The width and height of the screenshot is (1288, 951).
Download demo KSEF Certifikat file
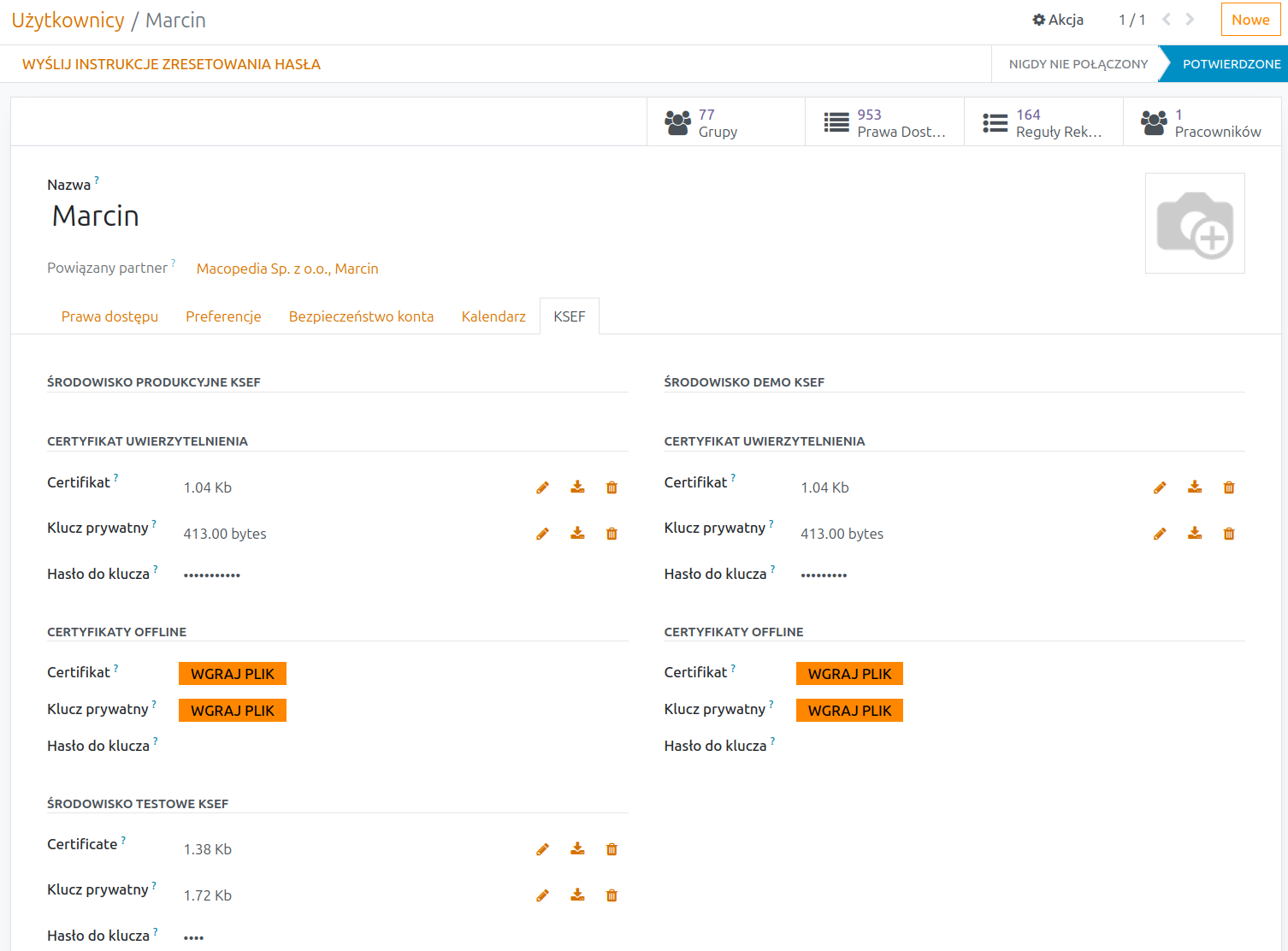tap(1195, 487)
